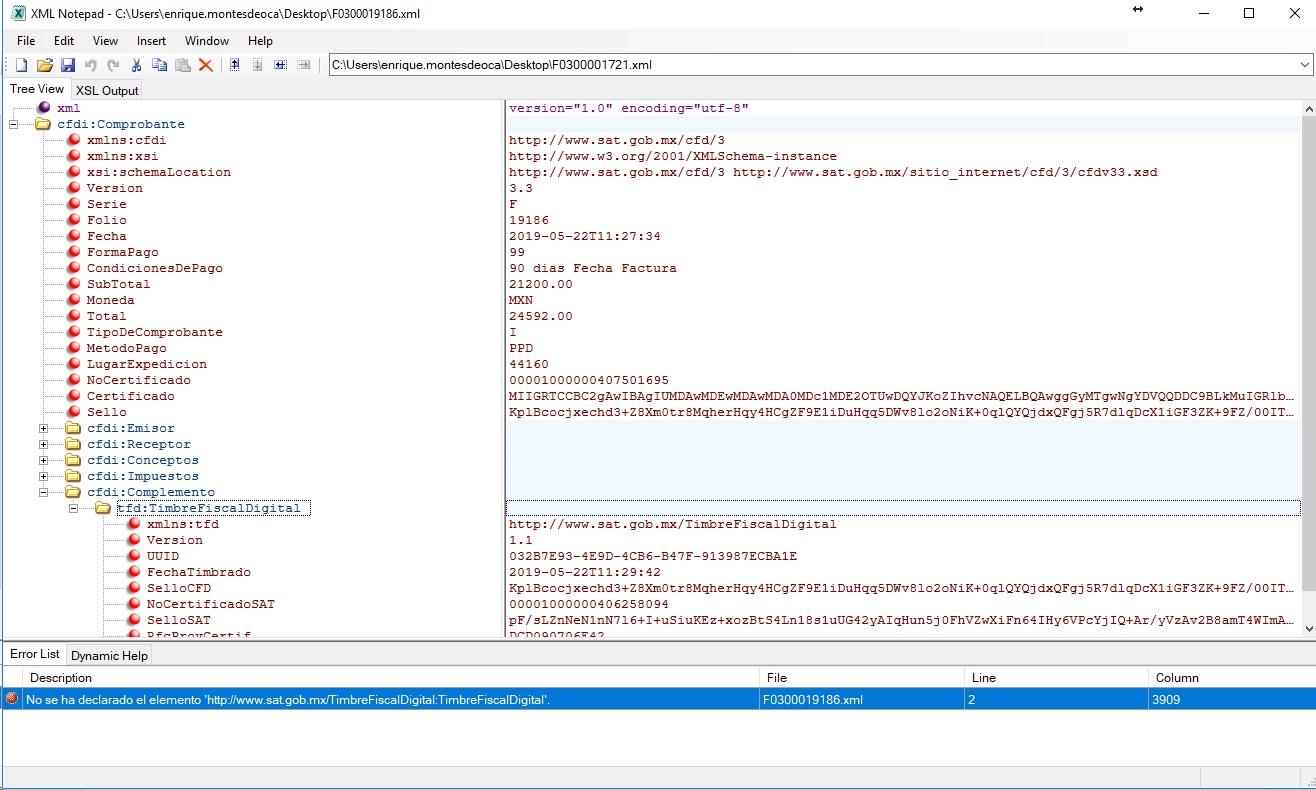Click the red error icon in Error List row
Viewport: 1316px width, 790px height.
click(x=12, y=699)
